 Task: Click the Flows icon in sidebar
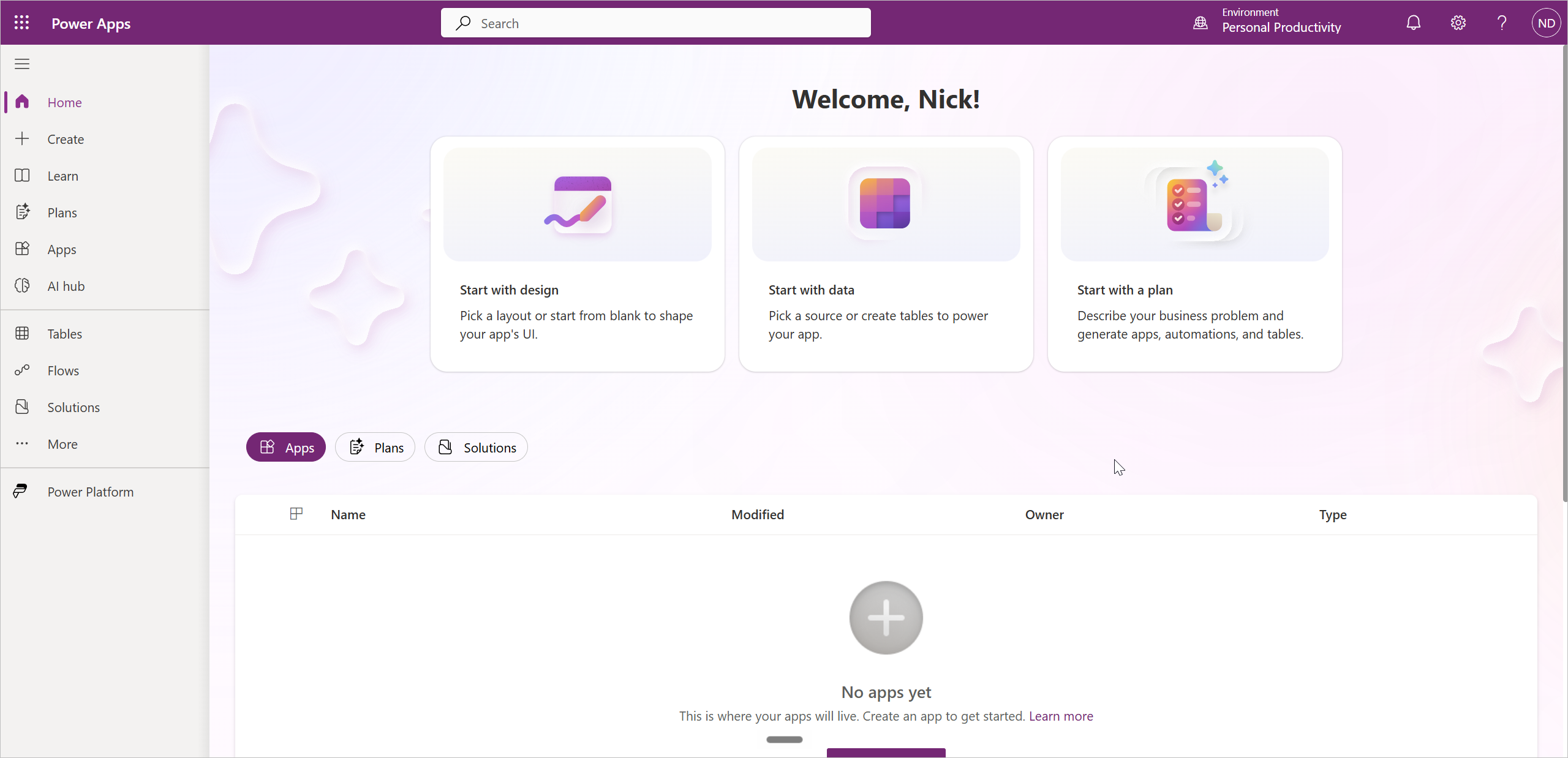tap(22, 370)
